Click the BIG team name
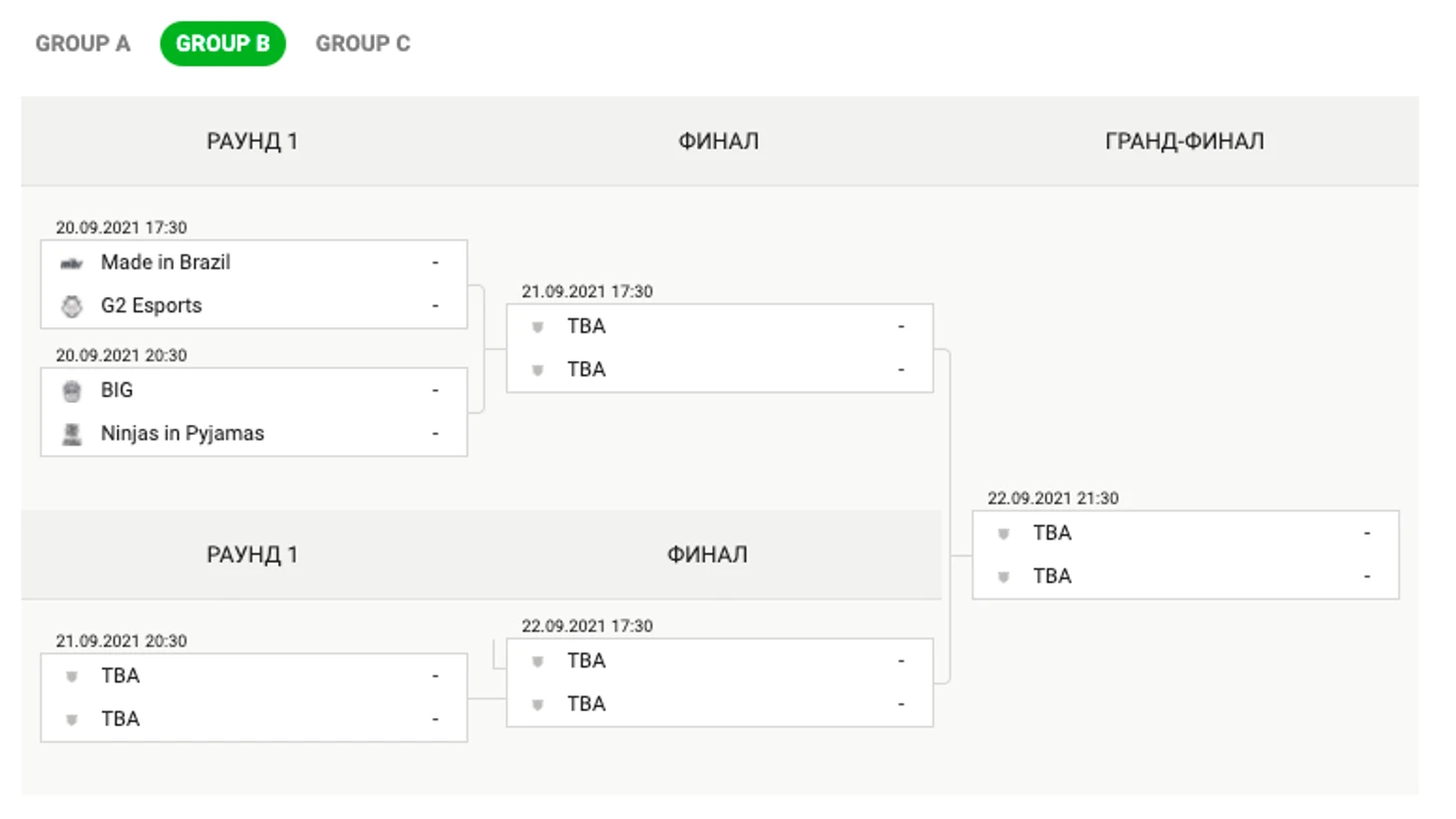Image resolution: width=1456 pixels, height=819 pixels. point(117,390)
